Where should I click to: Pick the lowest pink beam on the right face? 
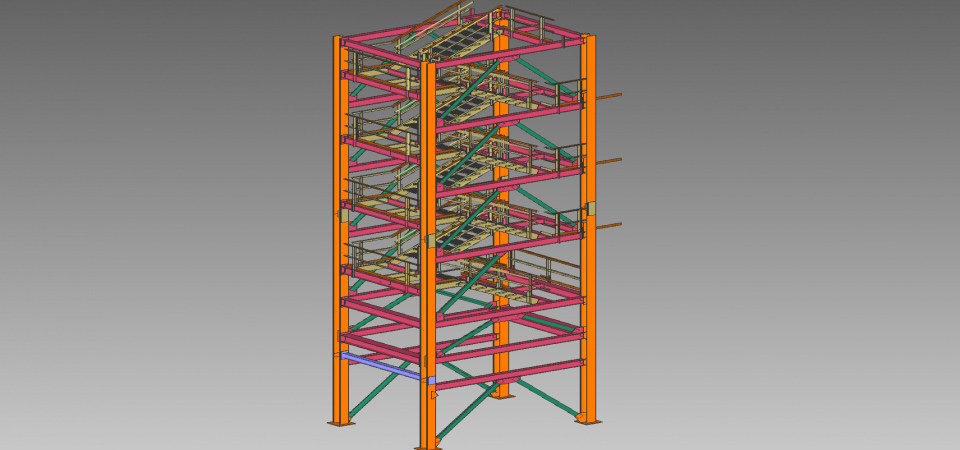click(x=510, y=377)
